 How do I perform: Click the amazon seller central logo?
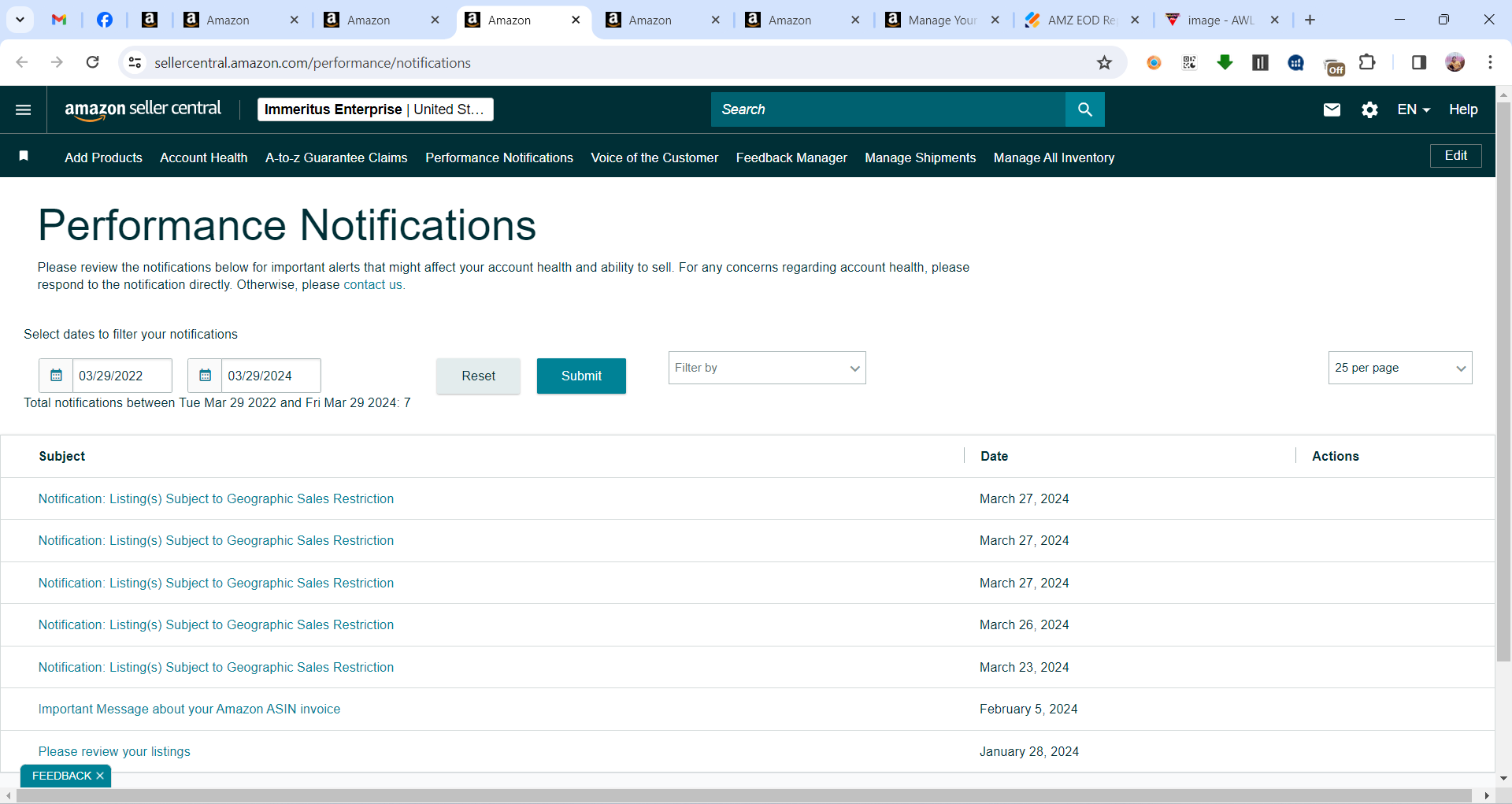pos(143,109)
